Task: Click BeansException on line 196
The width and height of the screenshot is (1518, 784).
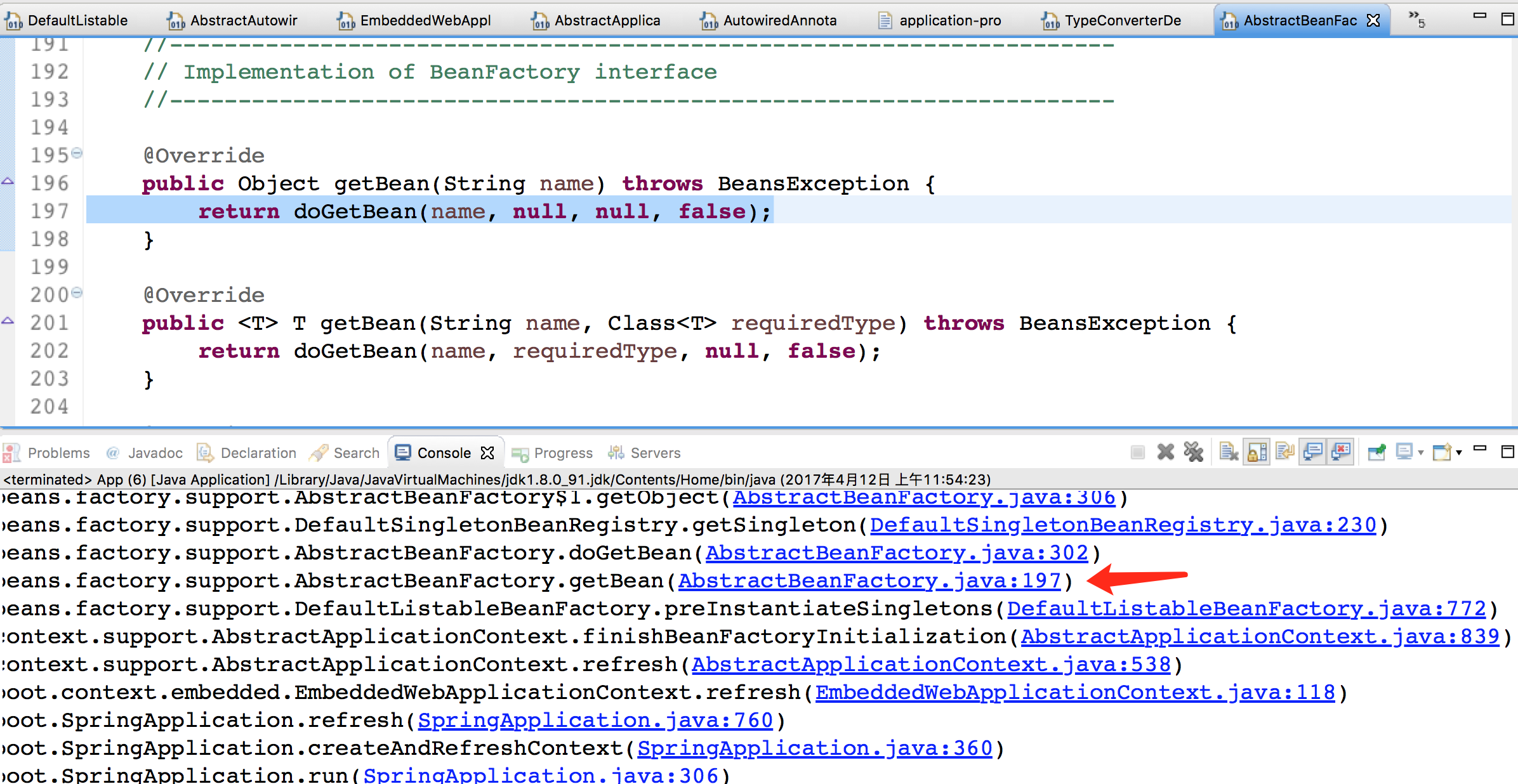Action: (813, 184)
